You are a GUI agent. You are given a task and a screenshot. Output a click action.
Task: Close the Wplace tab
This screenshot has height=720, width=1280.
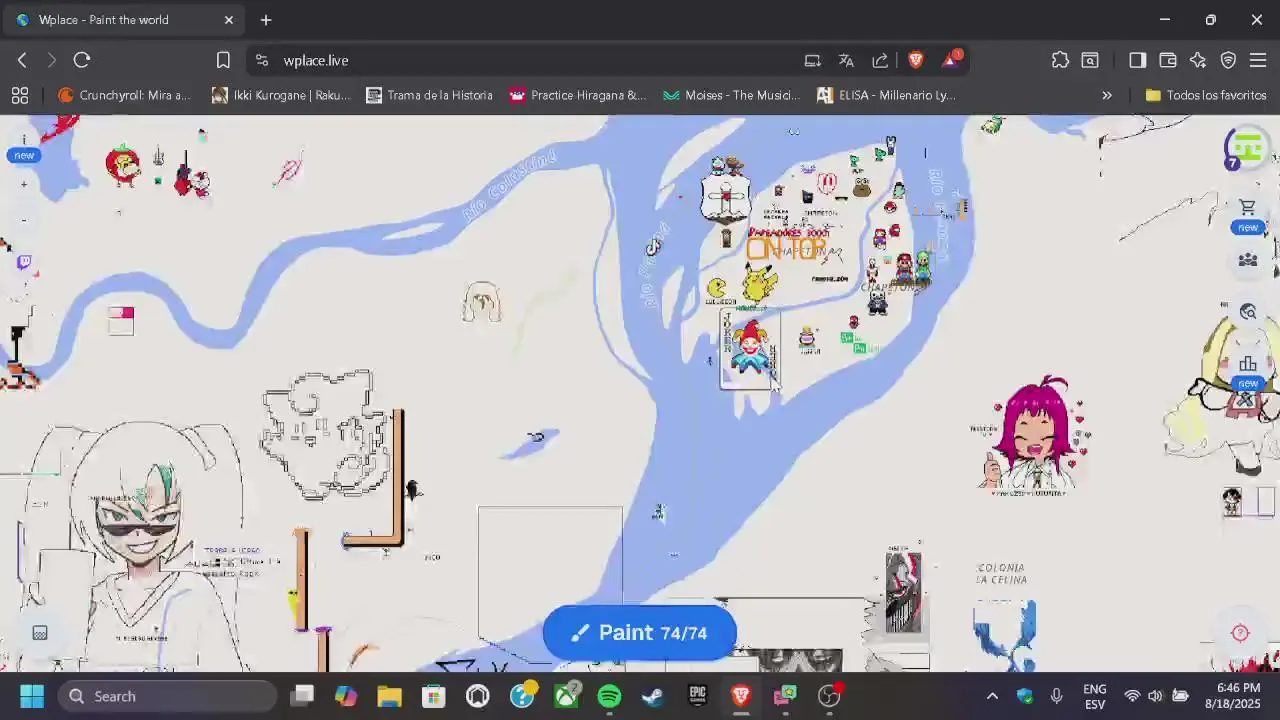[x=228, y=20]
